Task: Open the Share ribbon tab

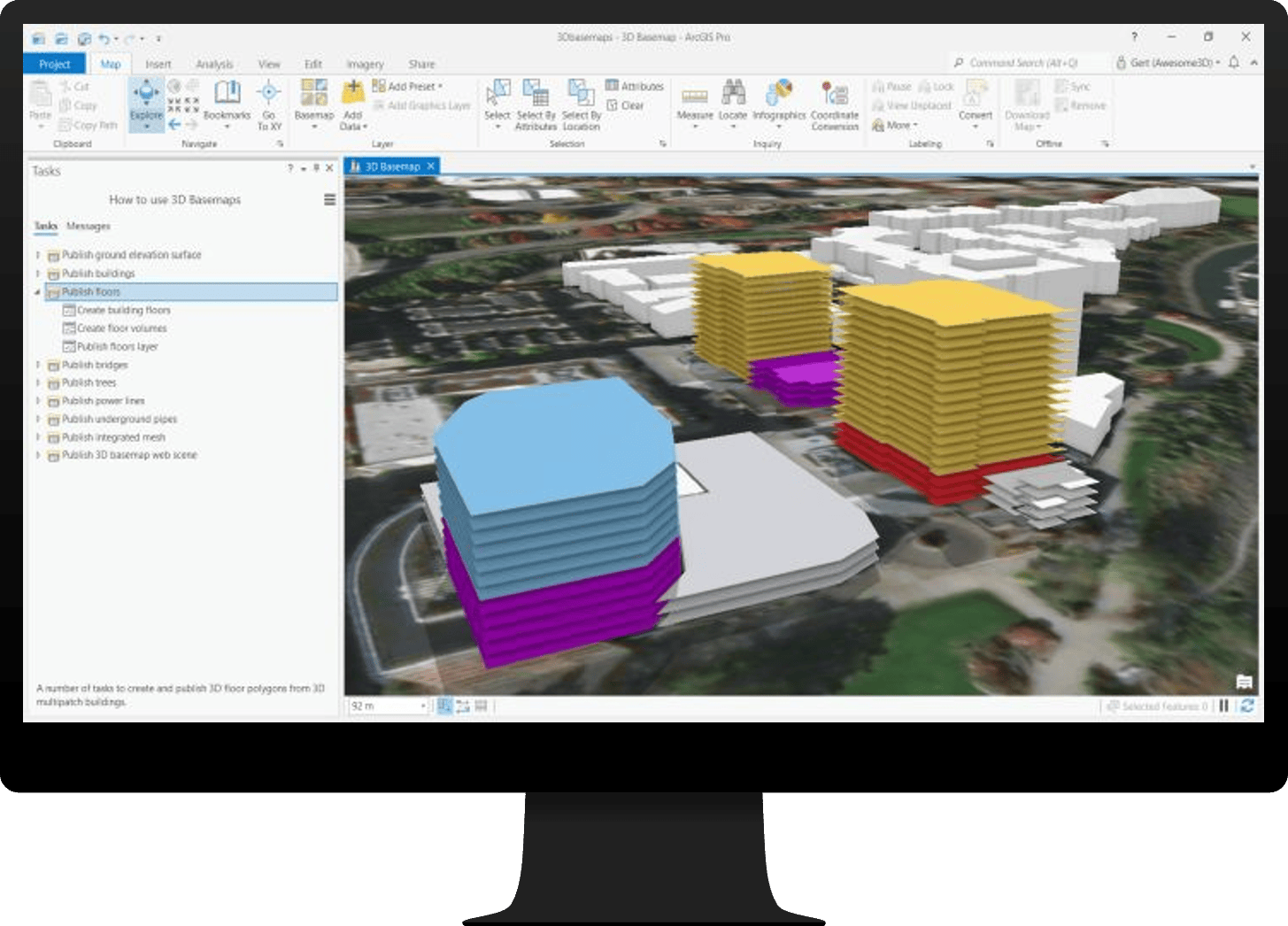Action: pos(422,64)
